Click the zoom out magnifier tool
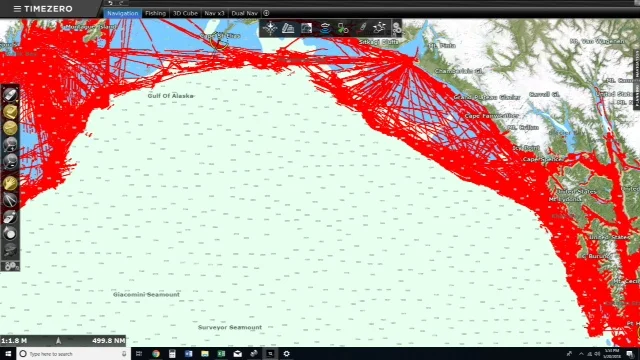 (10, 161)
